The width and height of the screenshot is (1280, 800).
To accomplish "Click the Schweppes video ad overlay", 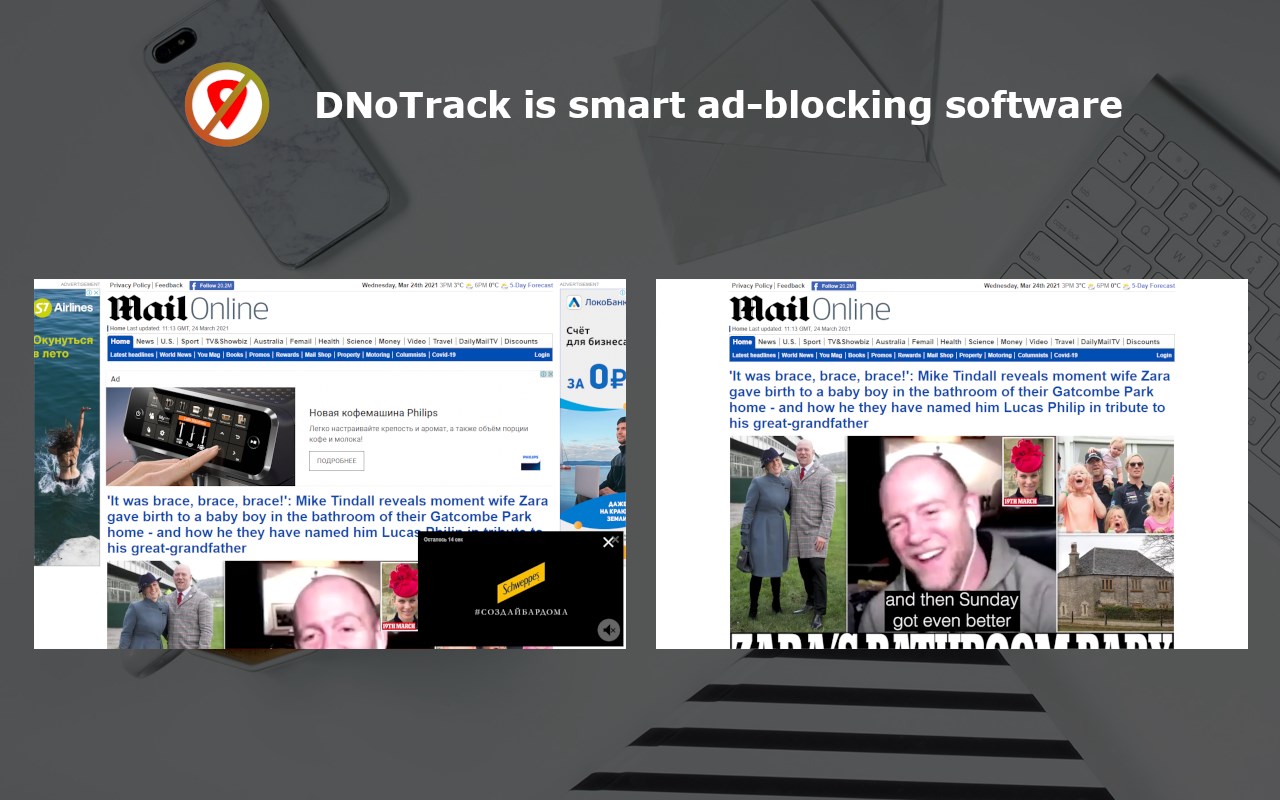I will click(x=520, y=589).
